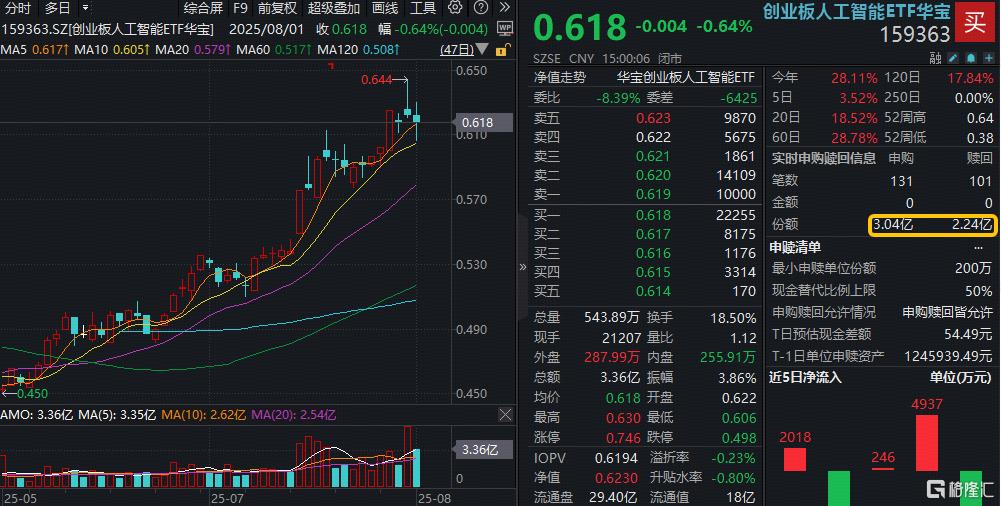
Task: Collapse the quote side panel arrow
Action: 523,267
